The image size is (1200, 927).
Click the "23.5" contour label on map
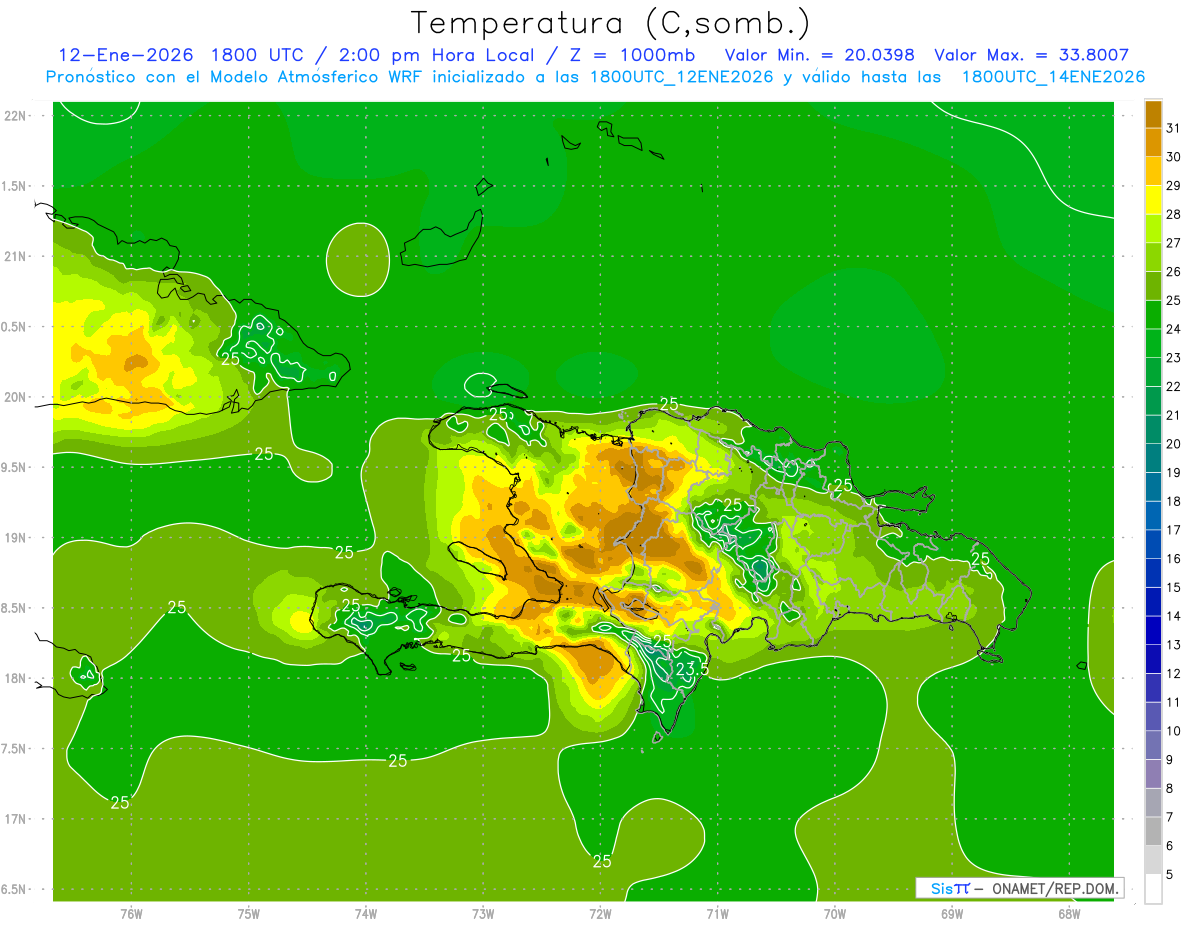(692, 668)
